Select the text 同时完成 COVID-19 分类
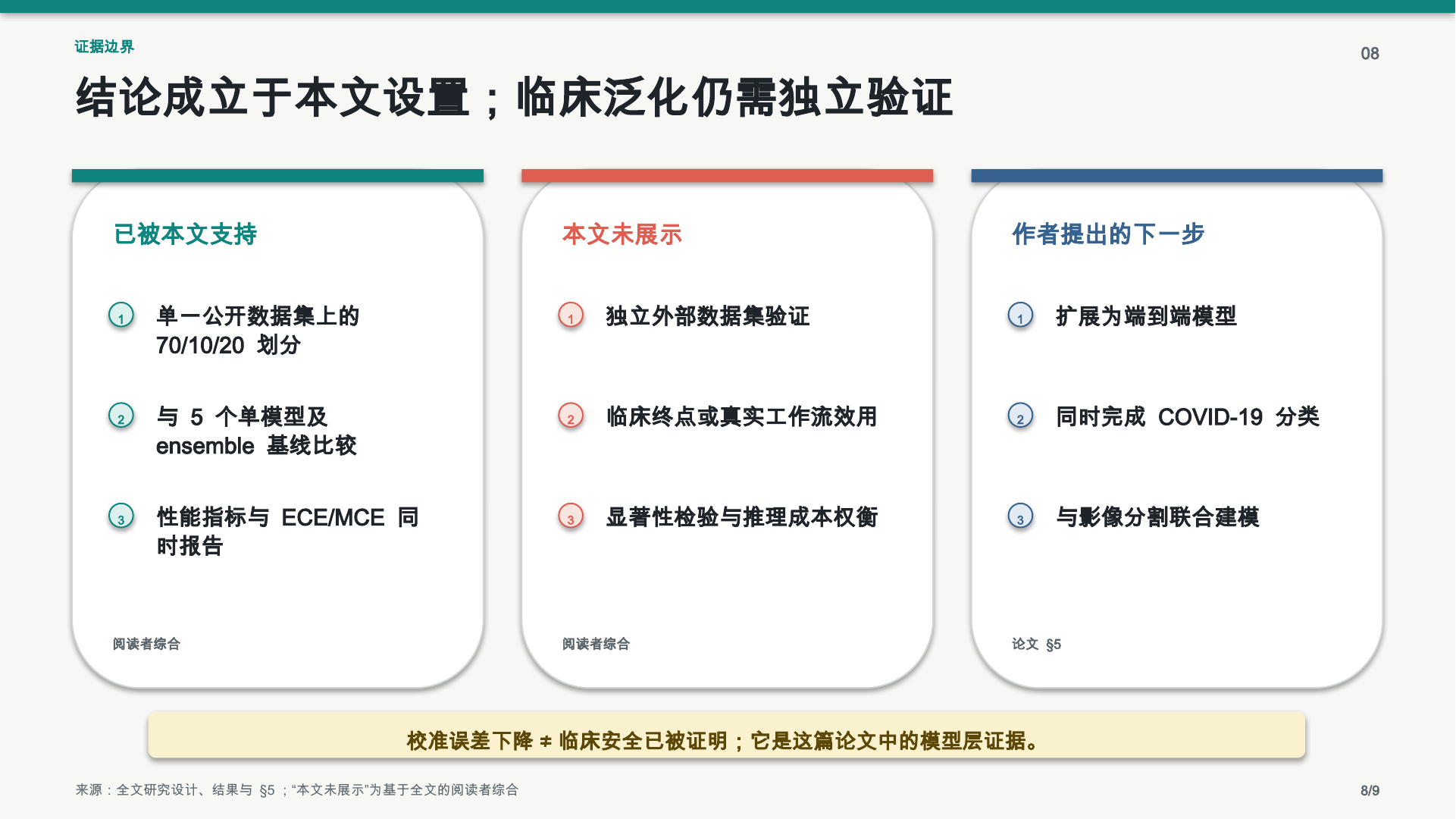This screenshot has height=819, width=1456. pyautogui.click(x=1188, y=416)
